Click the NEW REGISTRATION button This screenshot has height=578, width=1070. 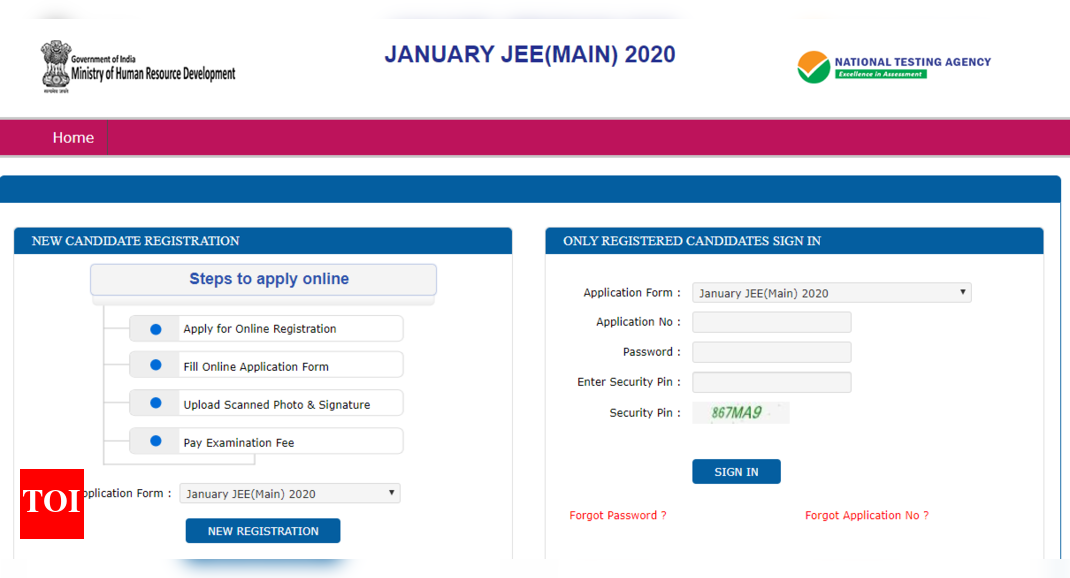click(263, 531)
